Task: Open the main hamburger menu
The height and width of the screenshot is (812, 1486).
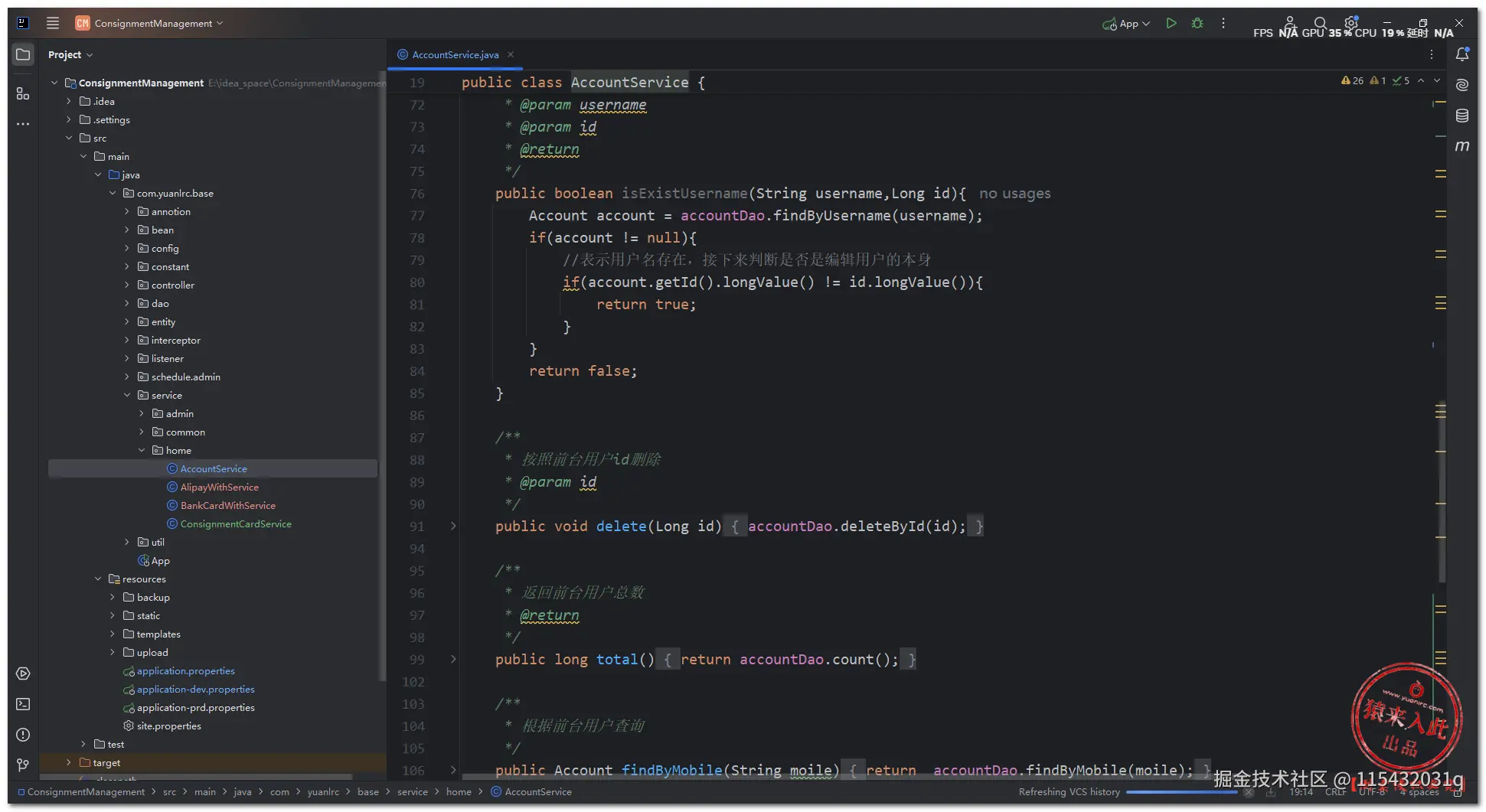Action: coord(52,23)
